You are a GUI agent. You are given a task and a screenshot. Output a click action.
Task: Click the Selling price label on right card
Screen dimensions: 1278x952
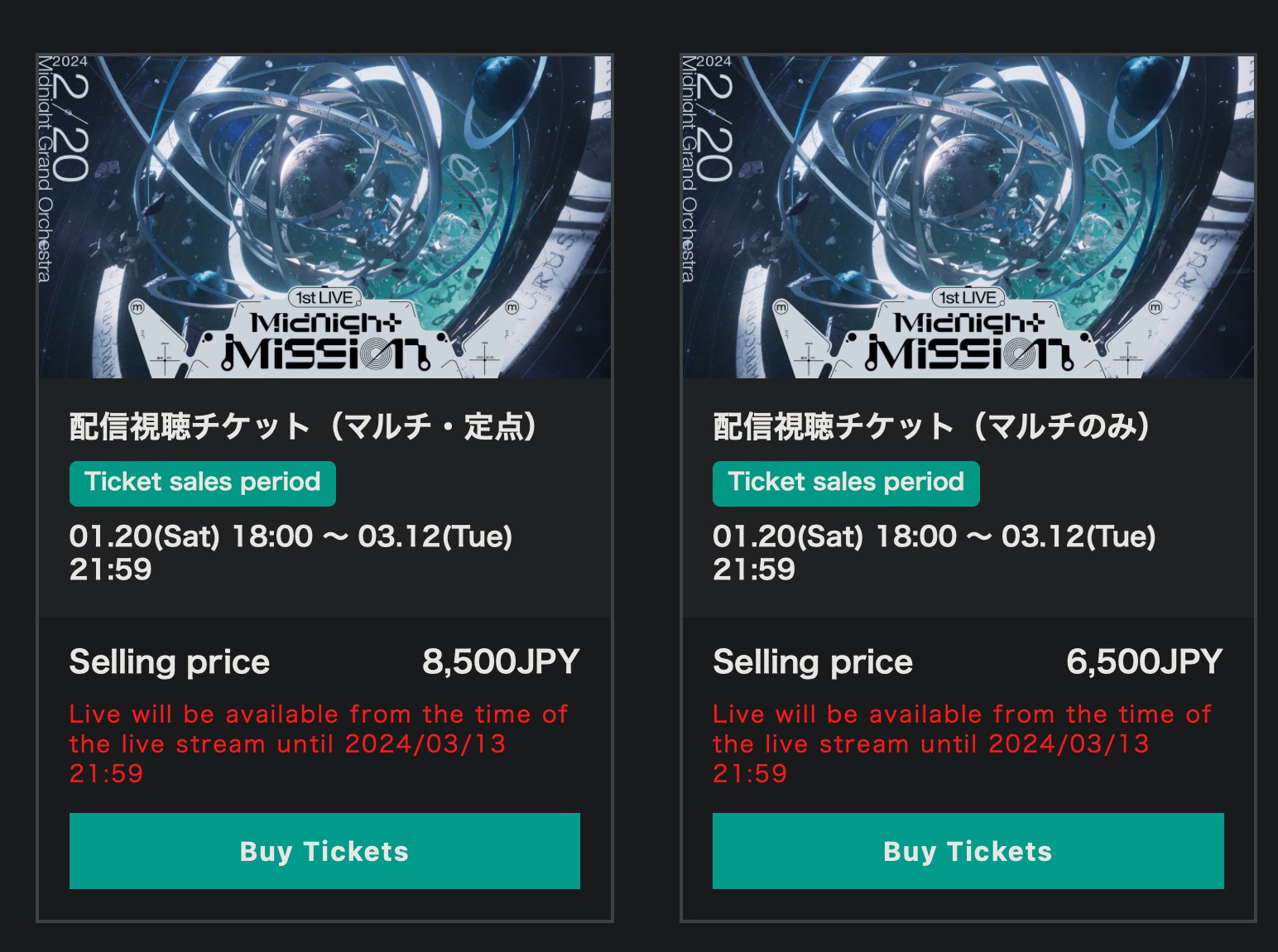(x=813, y=662)
